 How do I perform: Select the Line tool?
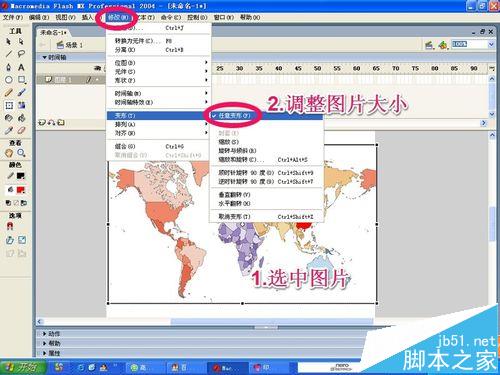click(x=9, y=54)
